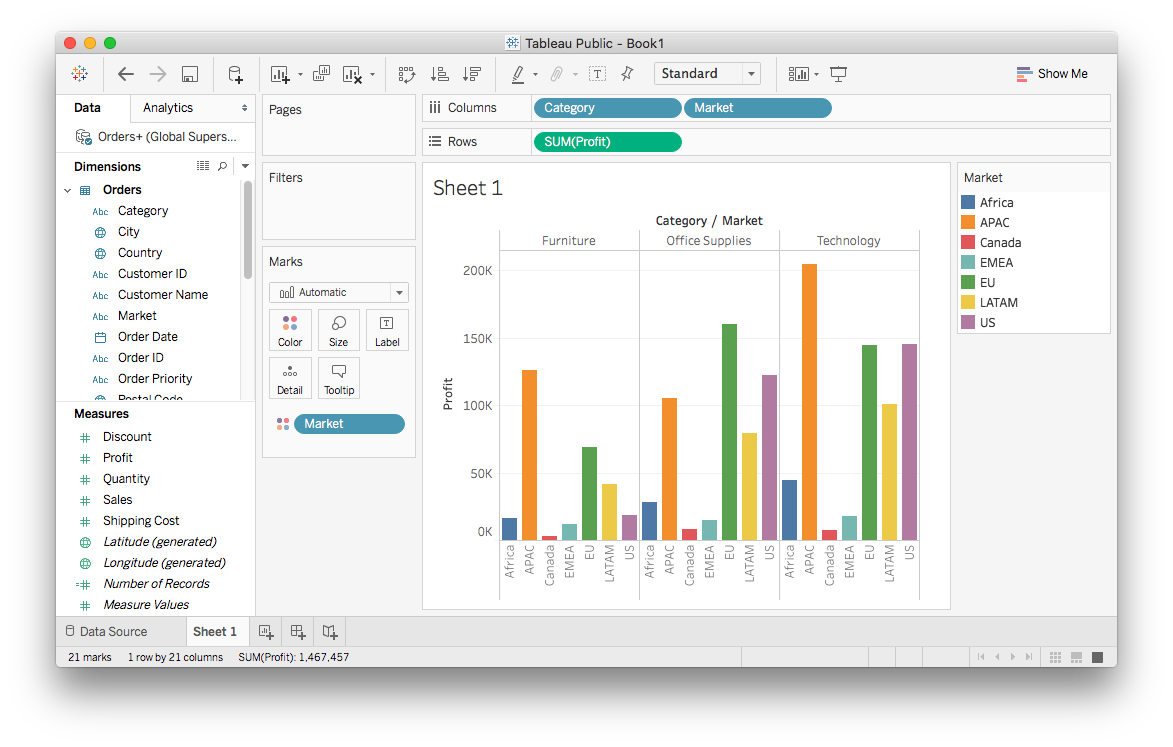Click the APAC orange legend swatch

point(968,222)
